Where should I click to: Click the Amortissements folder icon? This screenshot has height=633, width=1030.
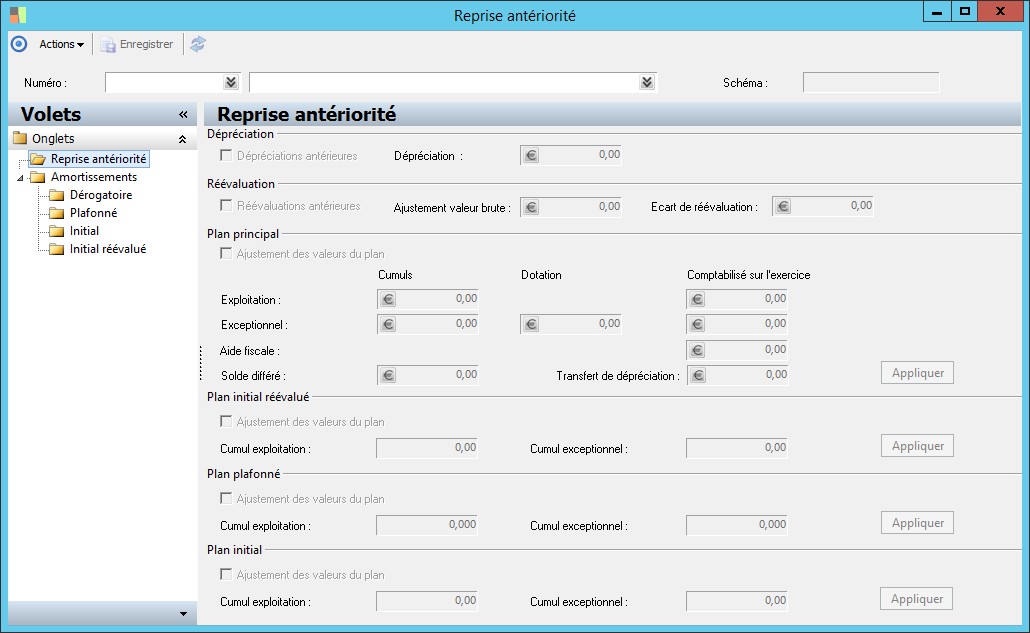[38, 177]
